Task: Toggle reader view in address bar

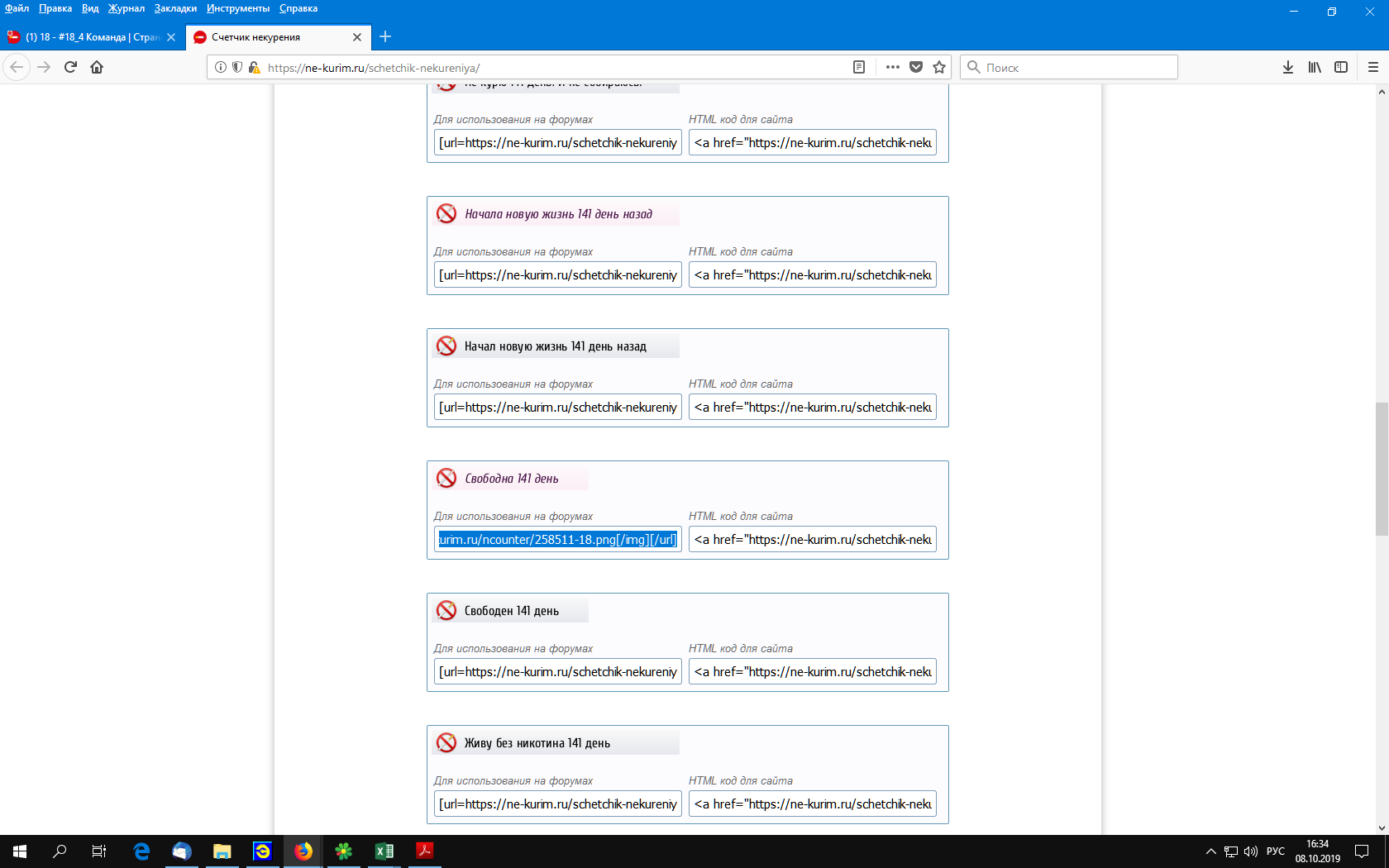Action: pyautogui.click(x=859, y=67)
